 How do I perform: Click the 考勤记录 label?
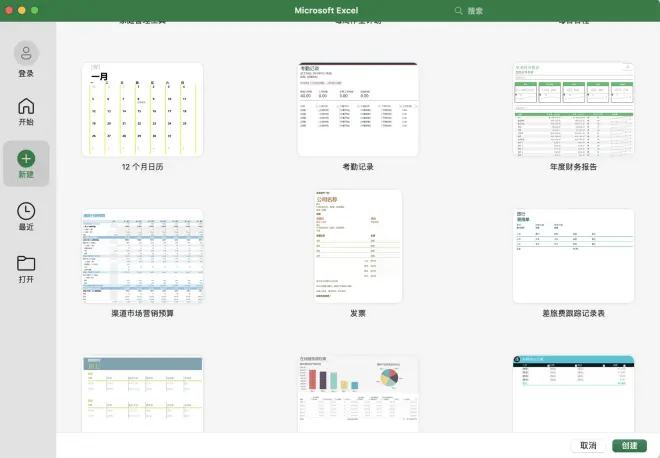[x=358, y=167]
